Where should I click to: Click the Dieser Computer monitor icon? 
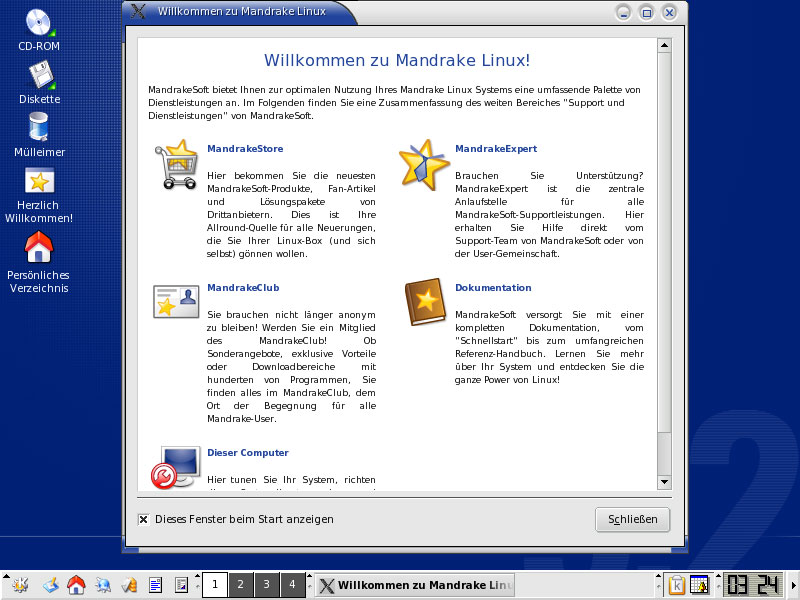176,468
